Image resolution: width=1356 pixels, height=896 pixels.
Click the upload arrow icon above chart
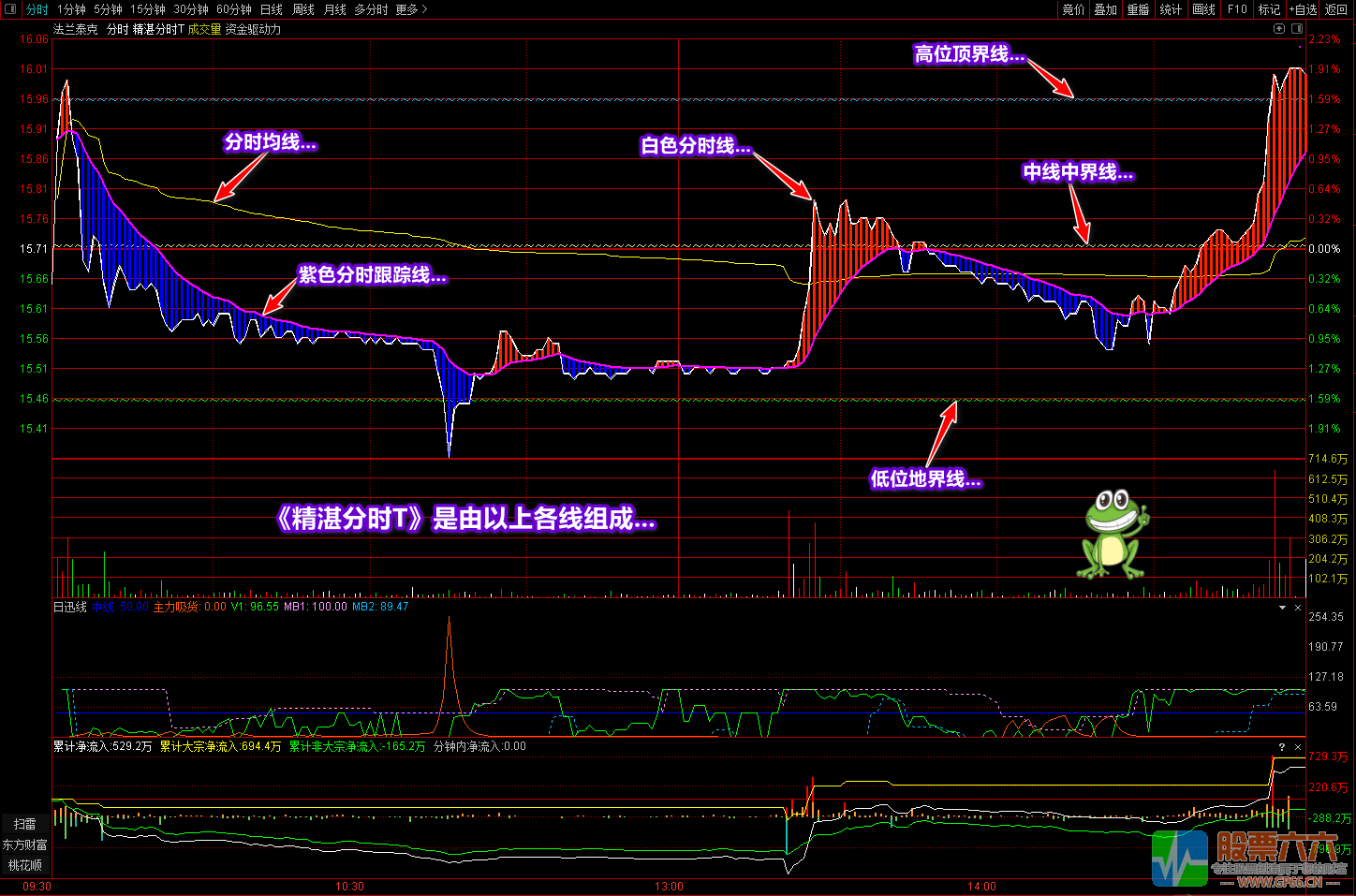[x=1279, y=29]
